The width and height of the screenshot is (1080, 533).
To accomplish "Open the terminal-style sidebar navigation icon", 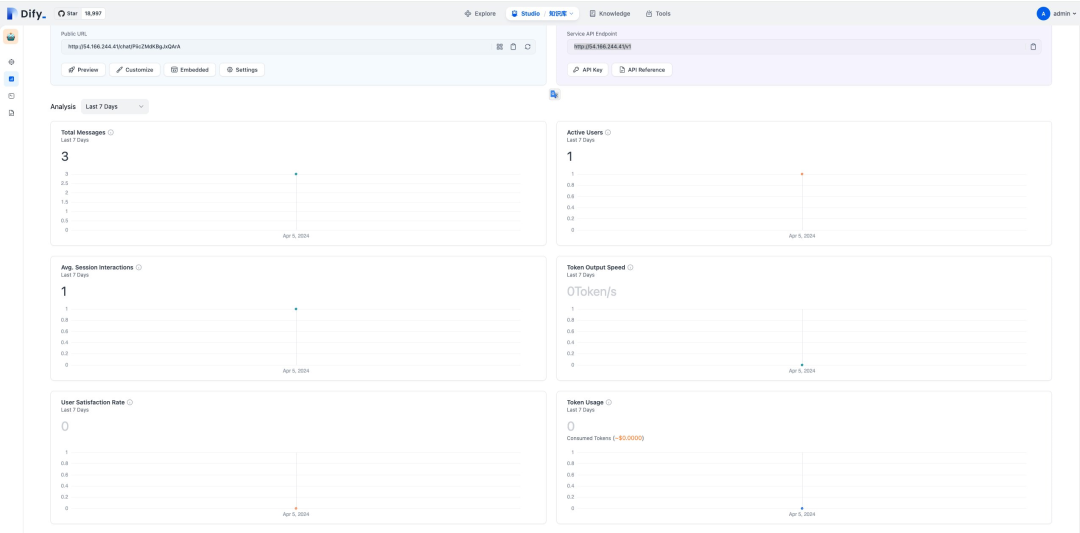I will click(11, 96).
